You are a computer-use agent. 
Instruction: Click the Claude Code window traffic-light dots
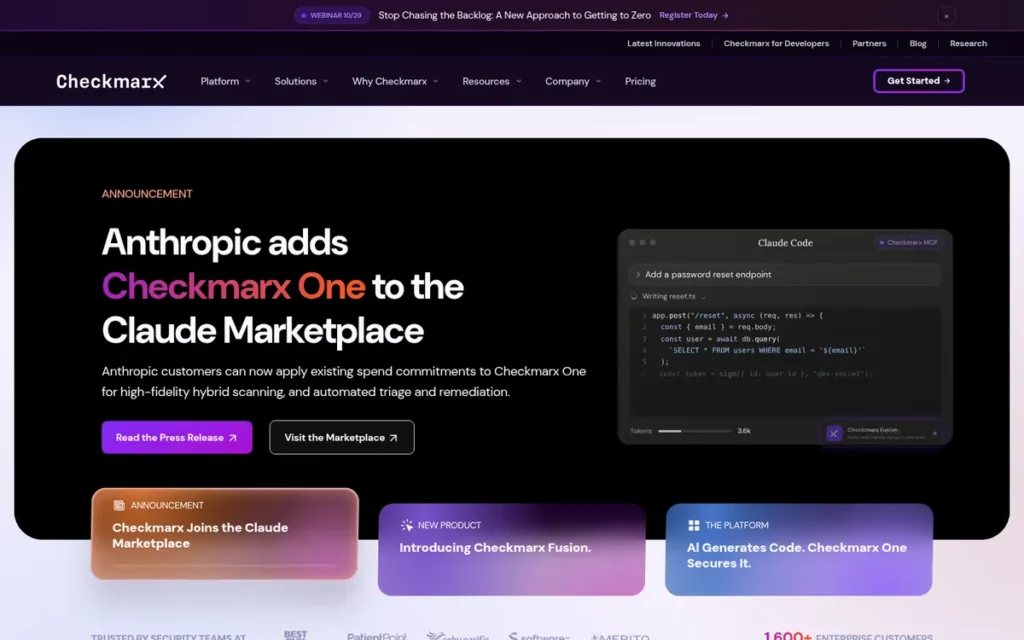642,242
